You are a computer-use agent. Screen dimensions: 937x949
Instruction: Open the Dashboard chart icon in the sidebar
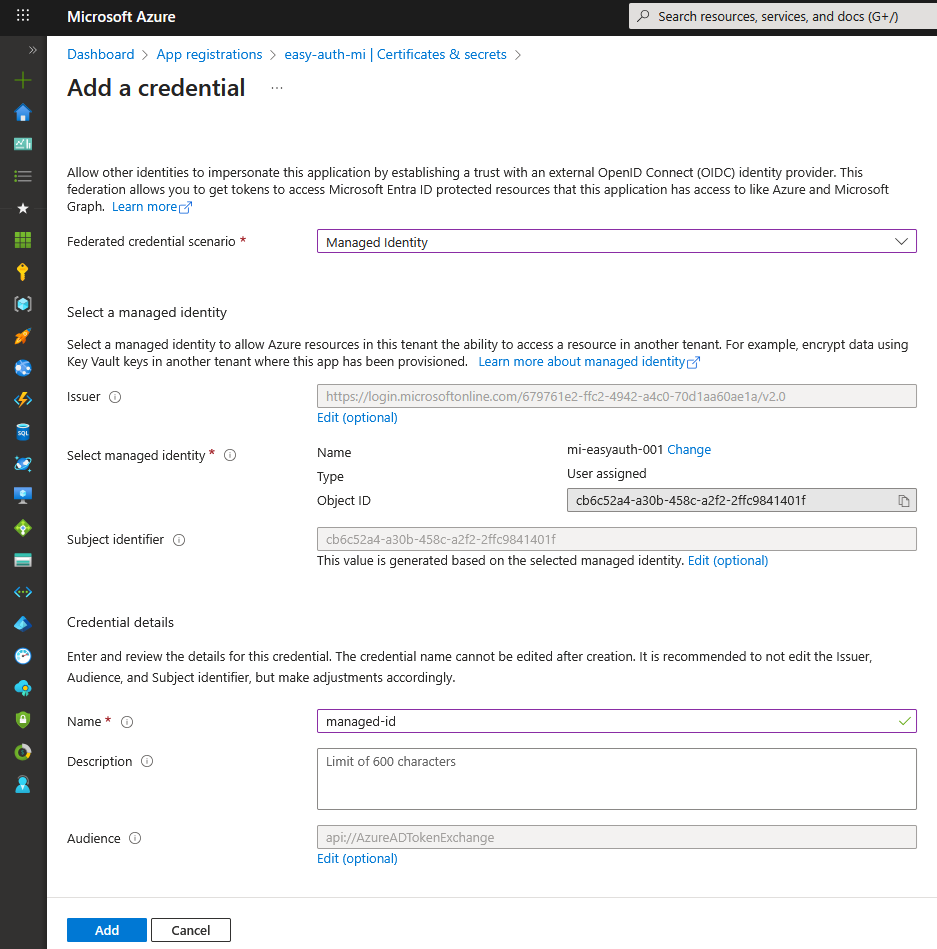pos(23,144)
